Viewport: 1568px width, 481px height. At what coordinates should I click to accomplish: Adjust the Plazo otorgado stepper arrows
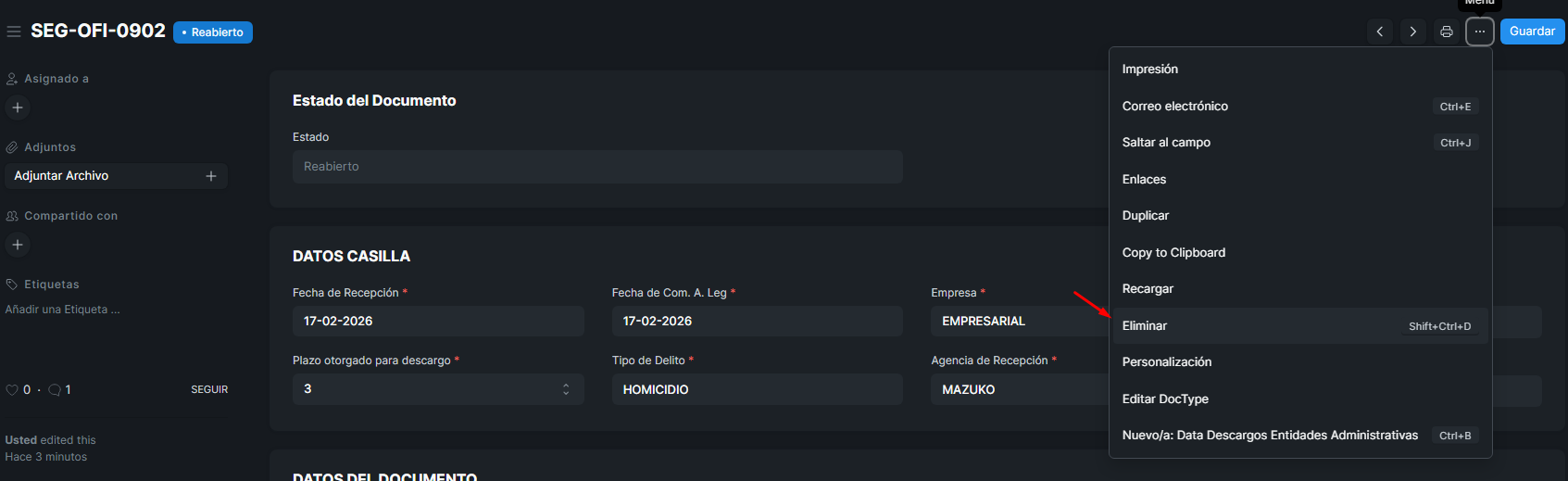click(x=566, y=389)
